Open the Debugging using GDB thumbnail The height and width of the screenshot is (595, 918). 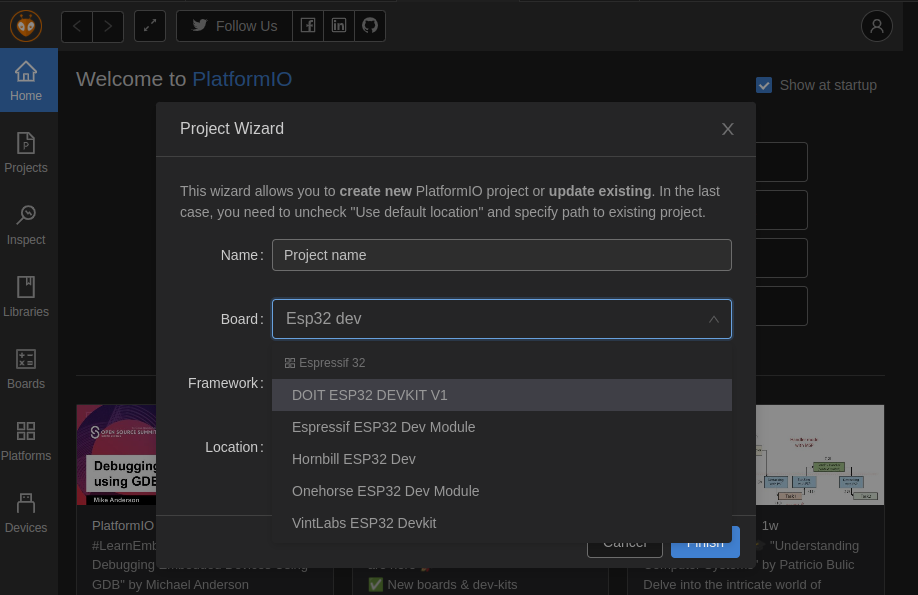[117, 454]
